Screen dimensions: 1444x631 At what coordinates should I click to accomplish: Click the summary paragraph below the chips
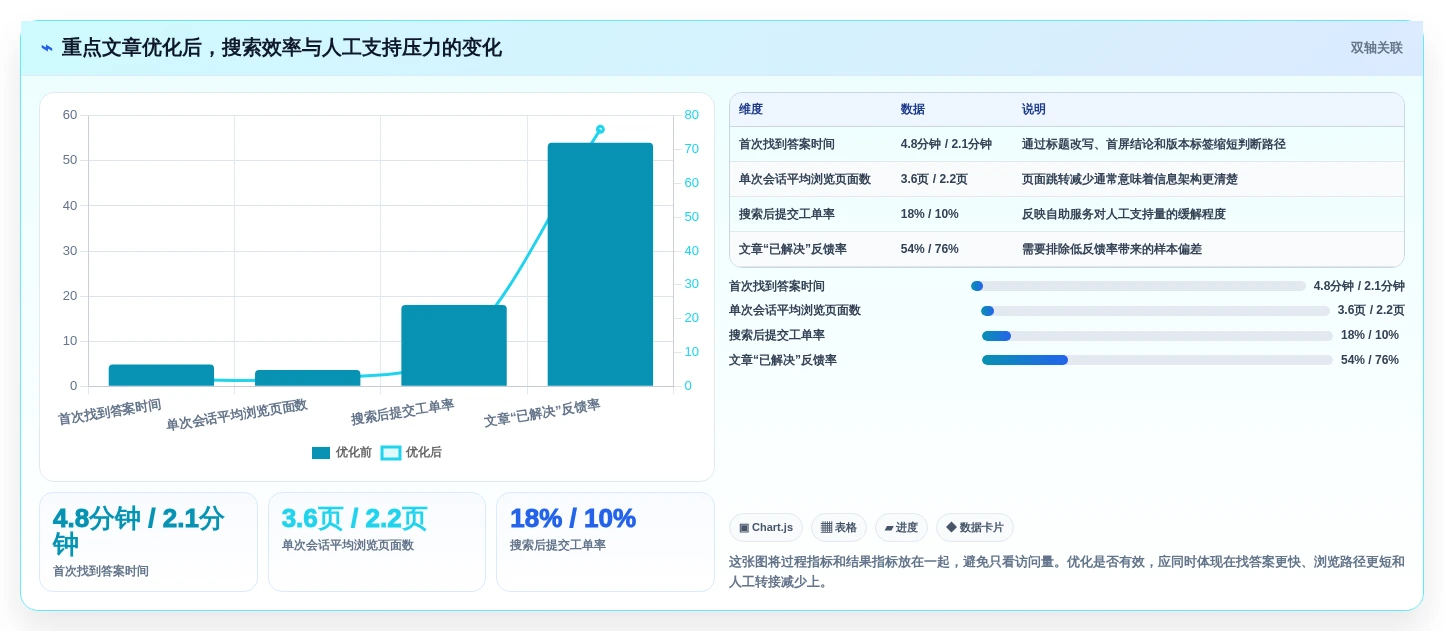(1066, 572)
